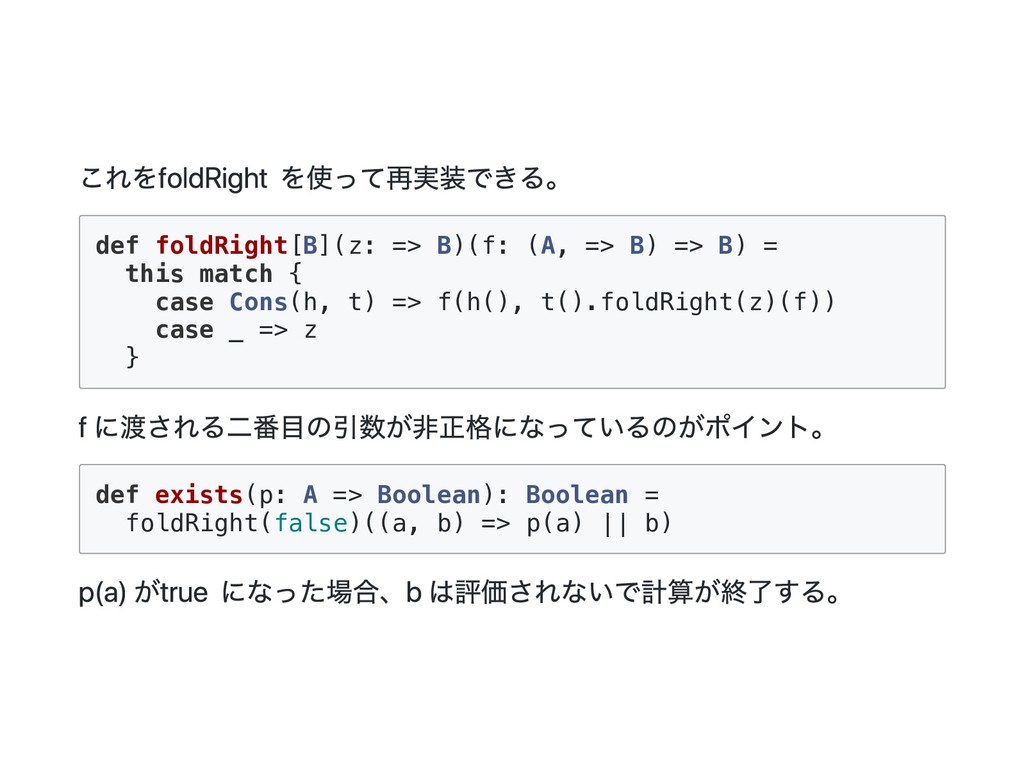Viewport: 1024px width, 769px height.
Task: Click the green false literal
Action: pyautogui.click(x=310, y=523)
